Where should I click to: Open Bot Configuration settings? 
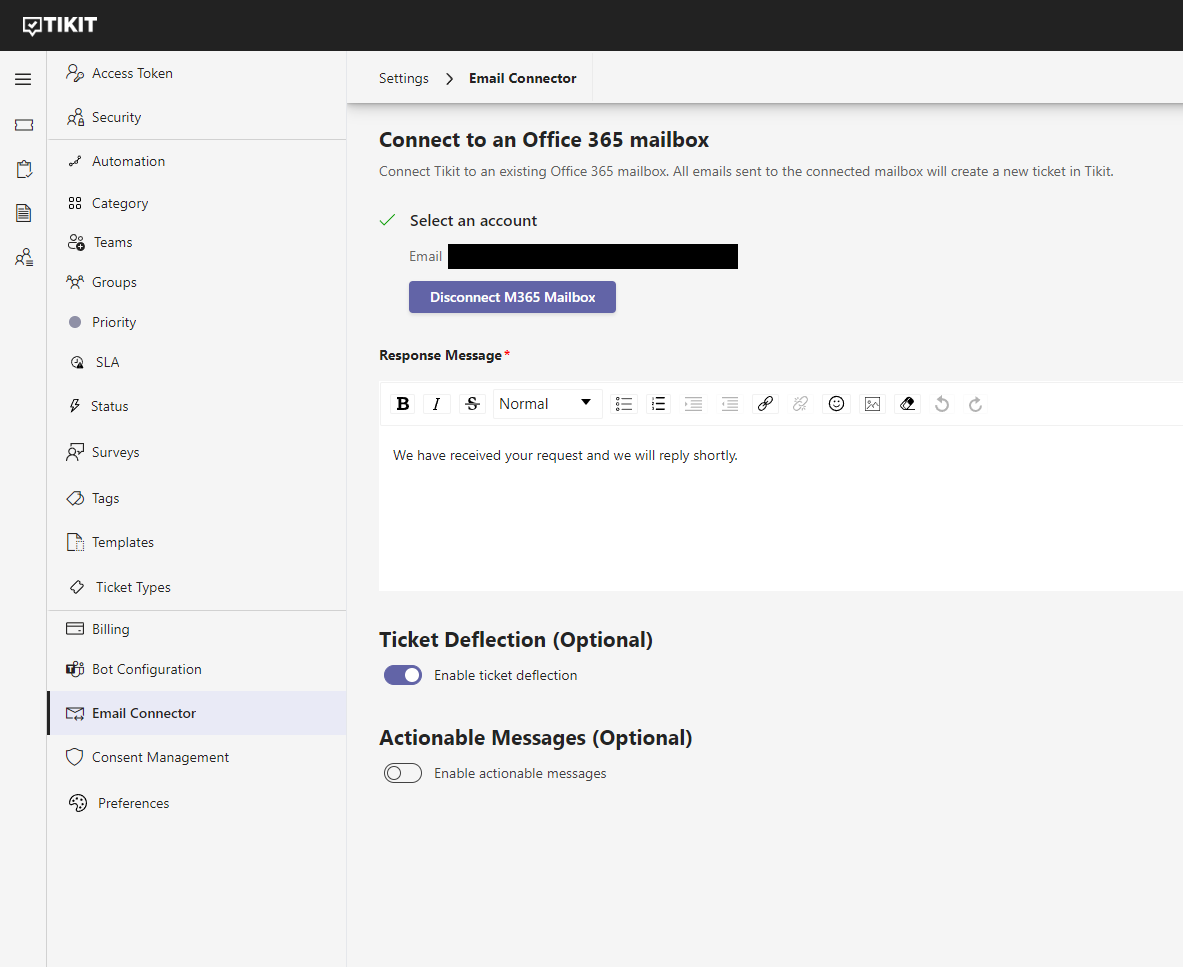(196, 669)
